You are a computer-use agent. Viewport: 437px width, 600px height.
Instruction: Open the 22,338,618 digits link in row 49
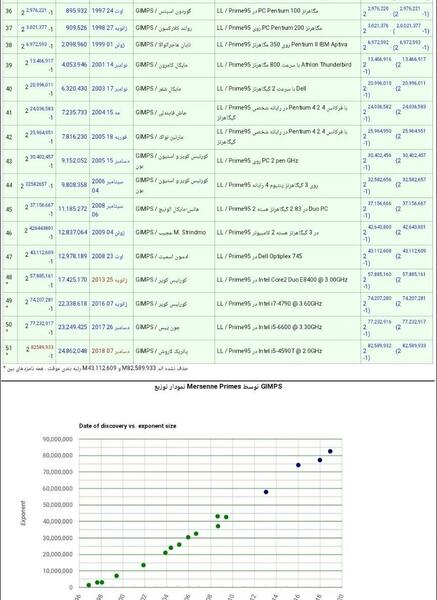pyautogui.click(x=73, y=303)
